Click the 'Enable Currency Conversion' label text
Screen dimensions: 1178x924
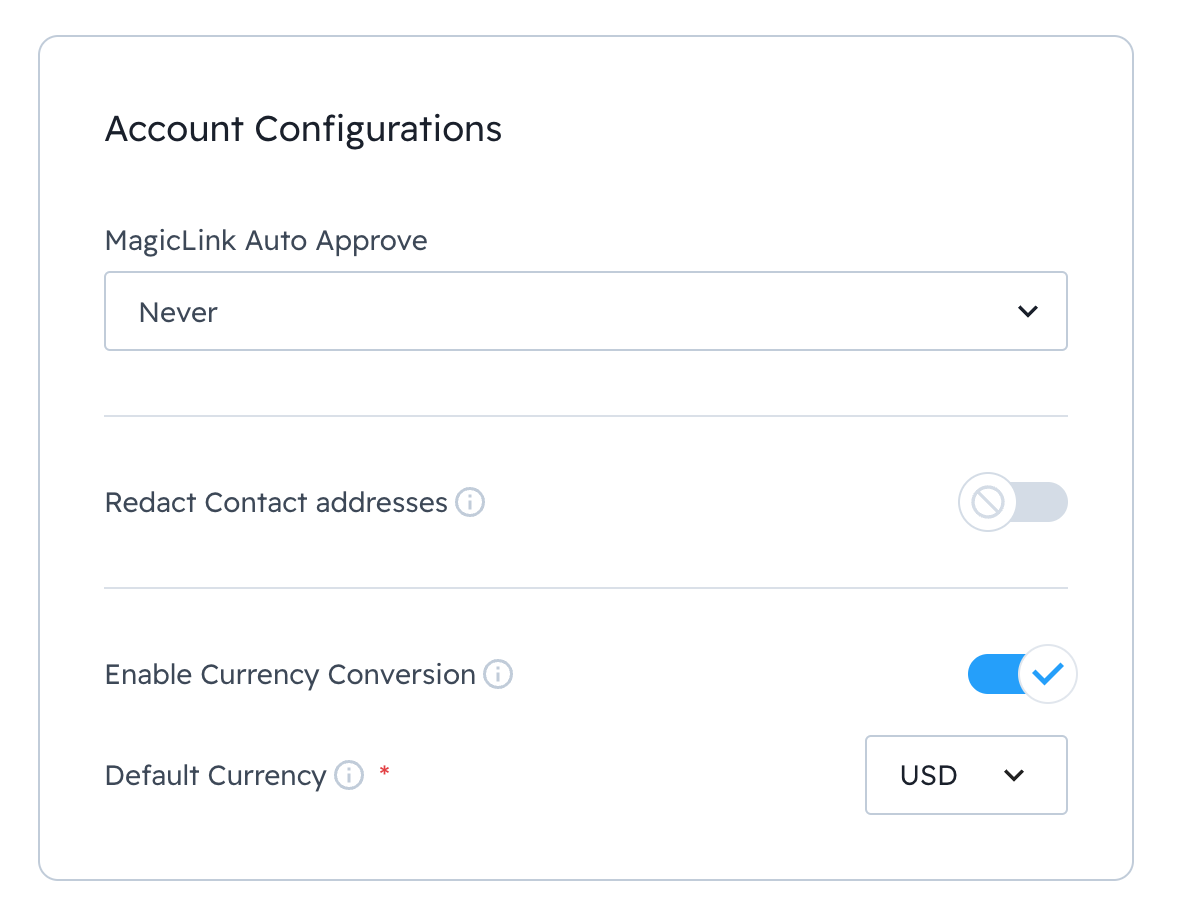[x=290, y=675]
